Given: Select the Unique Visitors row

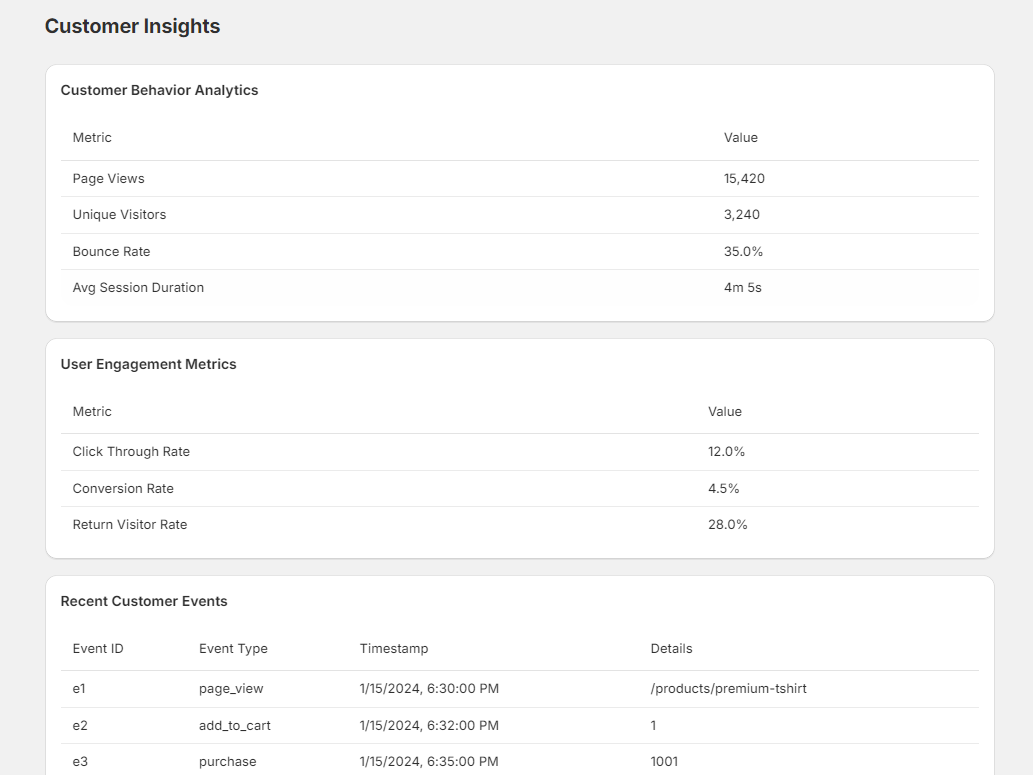Looking at the screenshot, I should pyautogui.click(x=119, y=214).
